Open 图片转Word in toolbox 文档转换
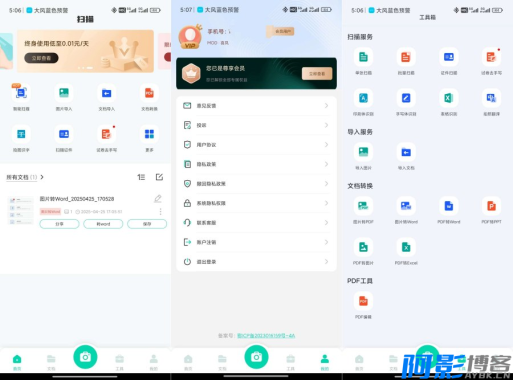This screenshot has height=380, width=513. click(406, 206)
